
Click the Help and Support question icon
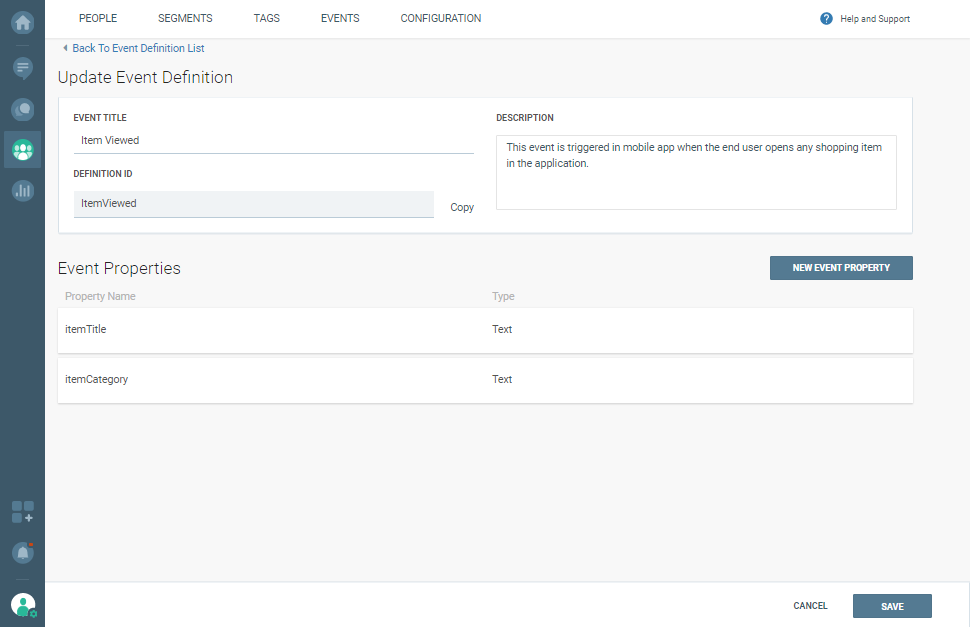826,19
